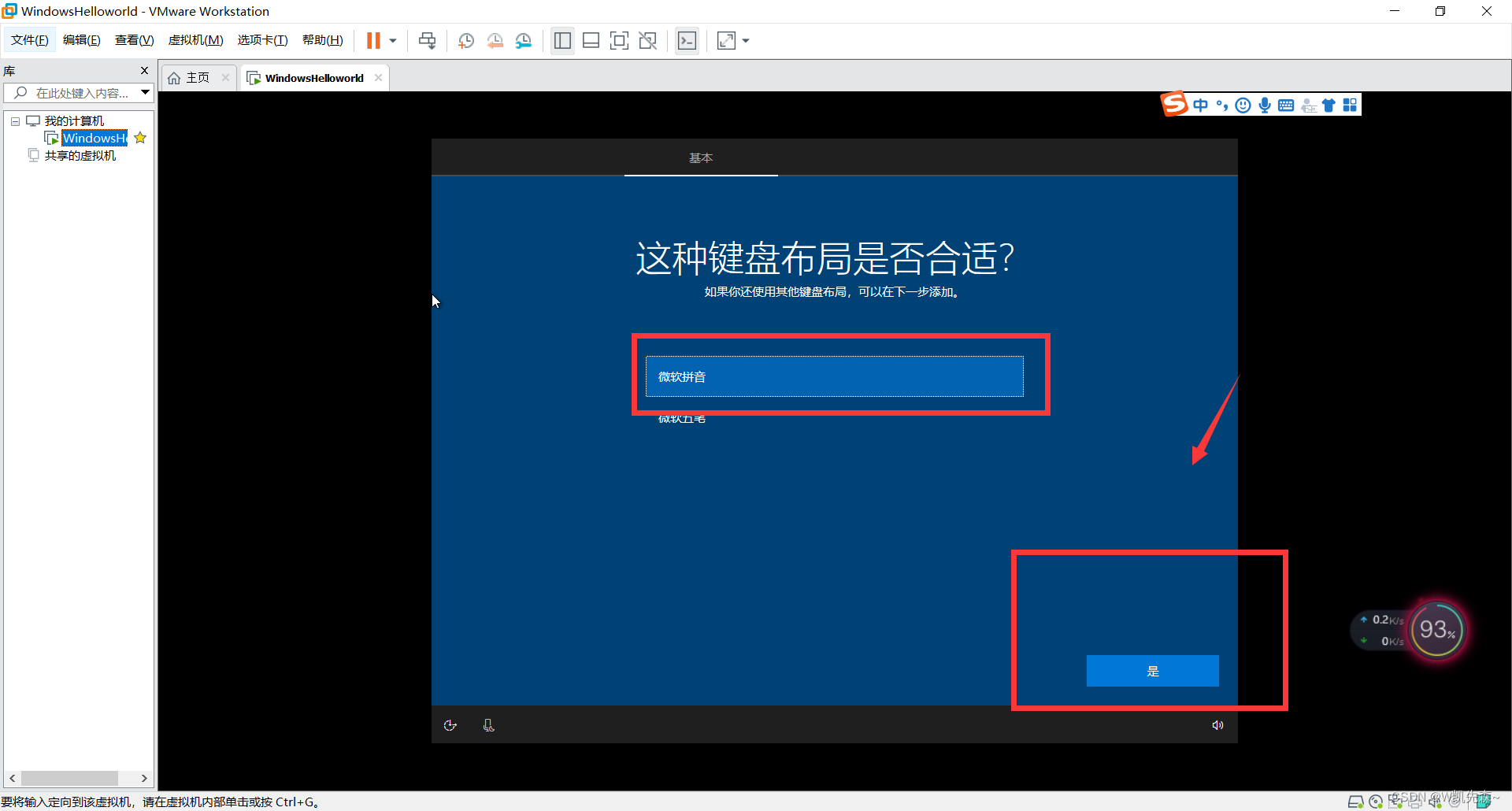Toggle the console view button

pyautogui.click(x=687, y=41)
